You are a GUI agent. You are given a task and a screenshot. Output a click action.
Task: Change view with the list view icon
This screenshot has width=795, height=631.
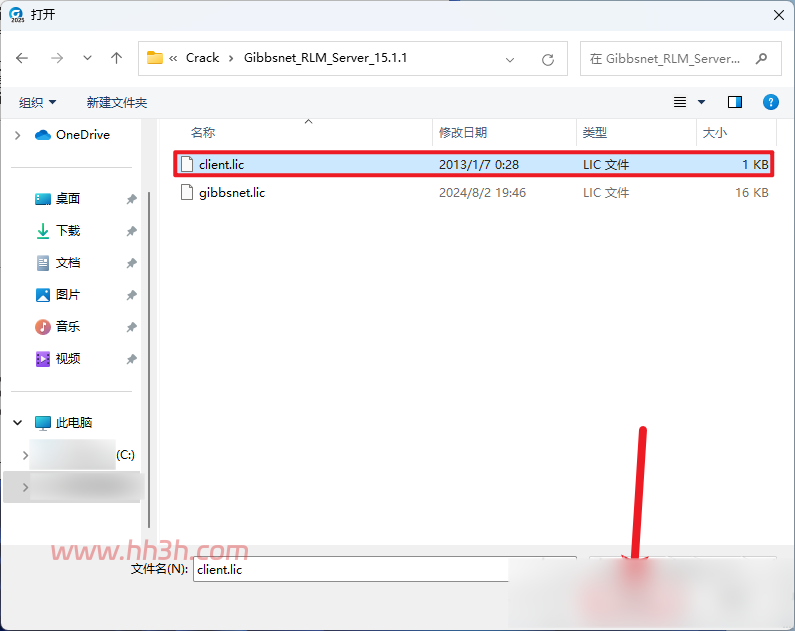click(x=680, y=102)
